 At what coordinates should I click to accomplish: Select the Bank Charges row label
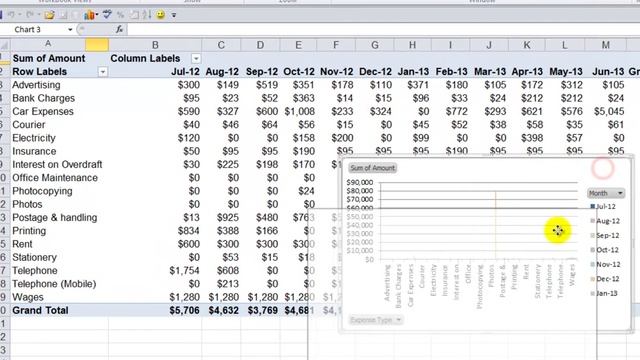coord(59,98)
